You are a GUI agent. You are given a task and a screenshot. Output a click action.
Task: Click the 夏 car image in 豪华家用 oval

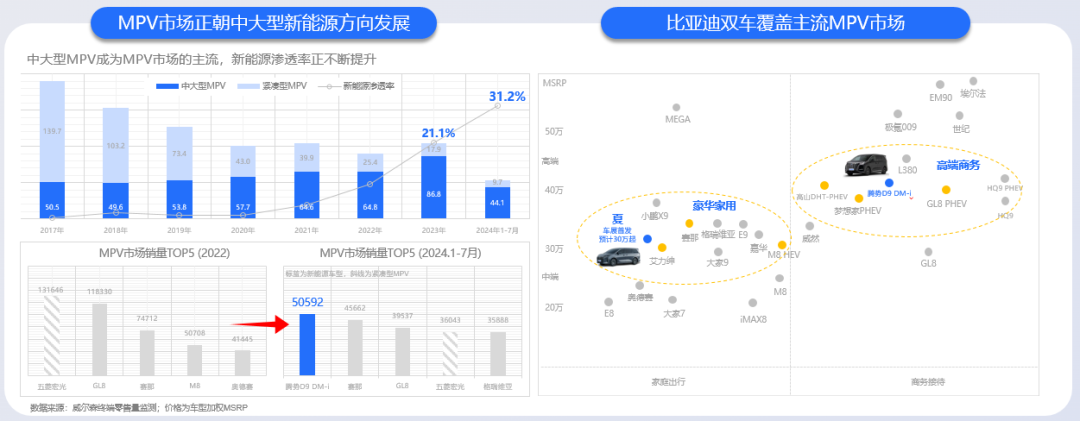tap(619, 257)
